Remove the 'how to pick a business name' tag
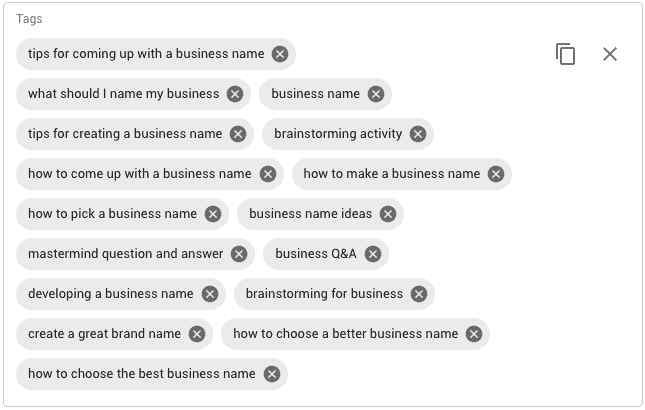645x410 pixels. point(213,214)
